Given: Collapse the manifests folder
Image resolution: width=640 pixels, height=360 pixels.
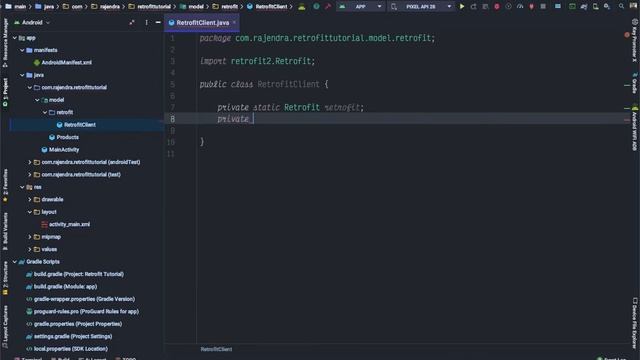Looking at the screenshot, I should point(22,50).
